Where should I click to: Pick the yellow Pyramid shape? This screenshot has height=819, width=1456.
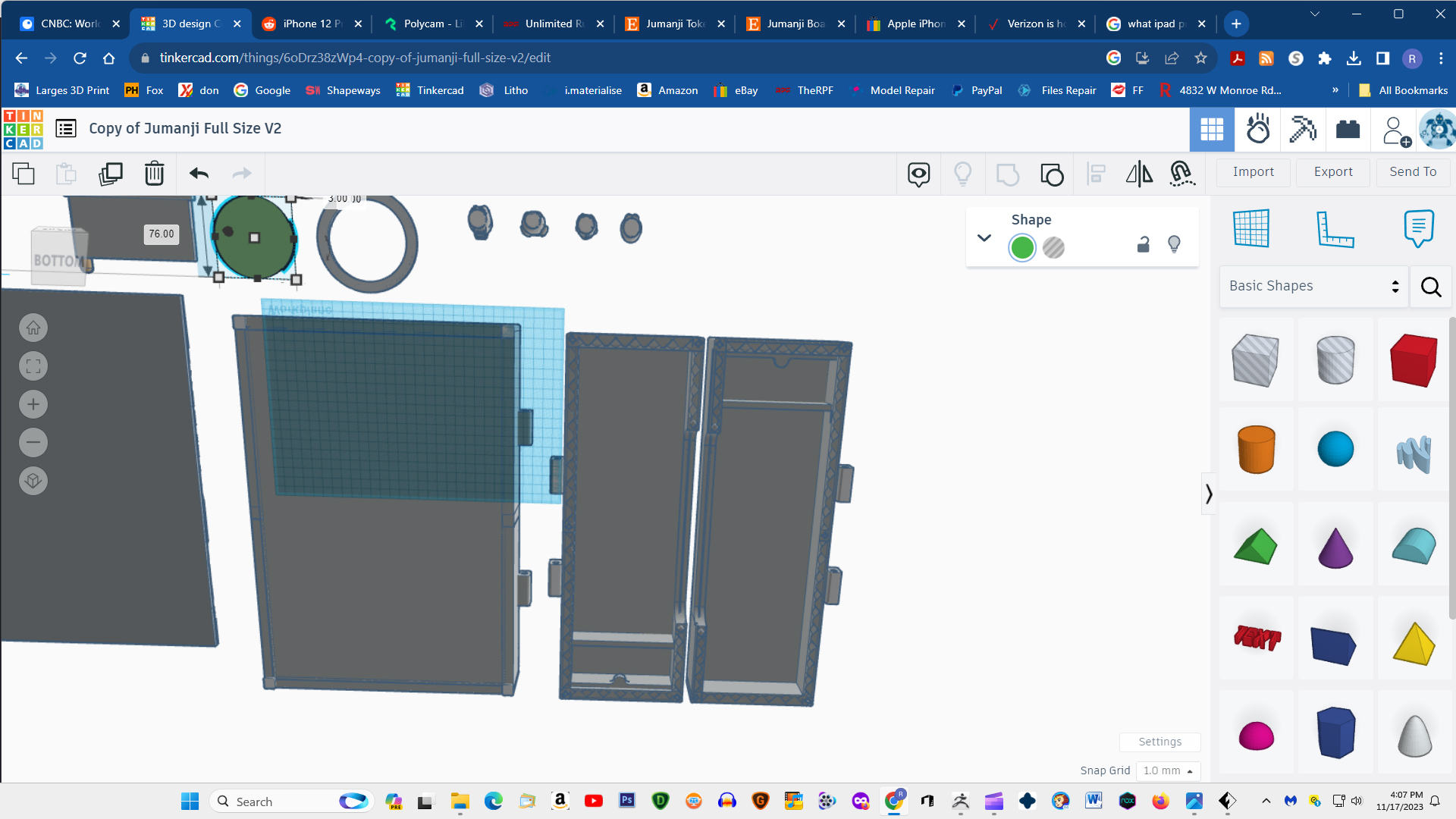point(1414,643)
